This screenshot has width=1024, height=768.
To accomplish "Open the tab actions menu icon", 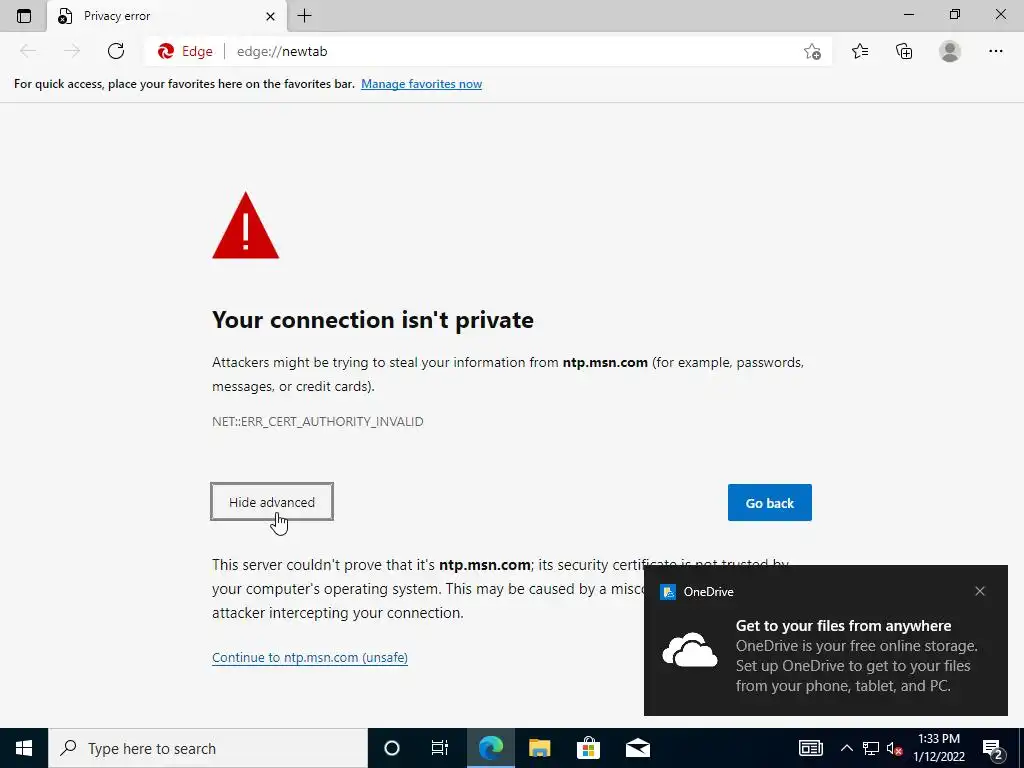I will (24, 16).
